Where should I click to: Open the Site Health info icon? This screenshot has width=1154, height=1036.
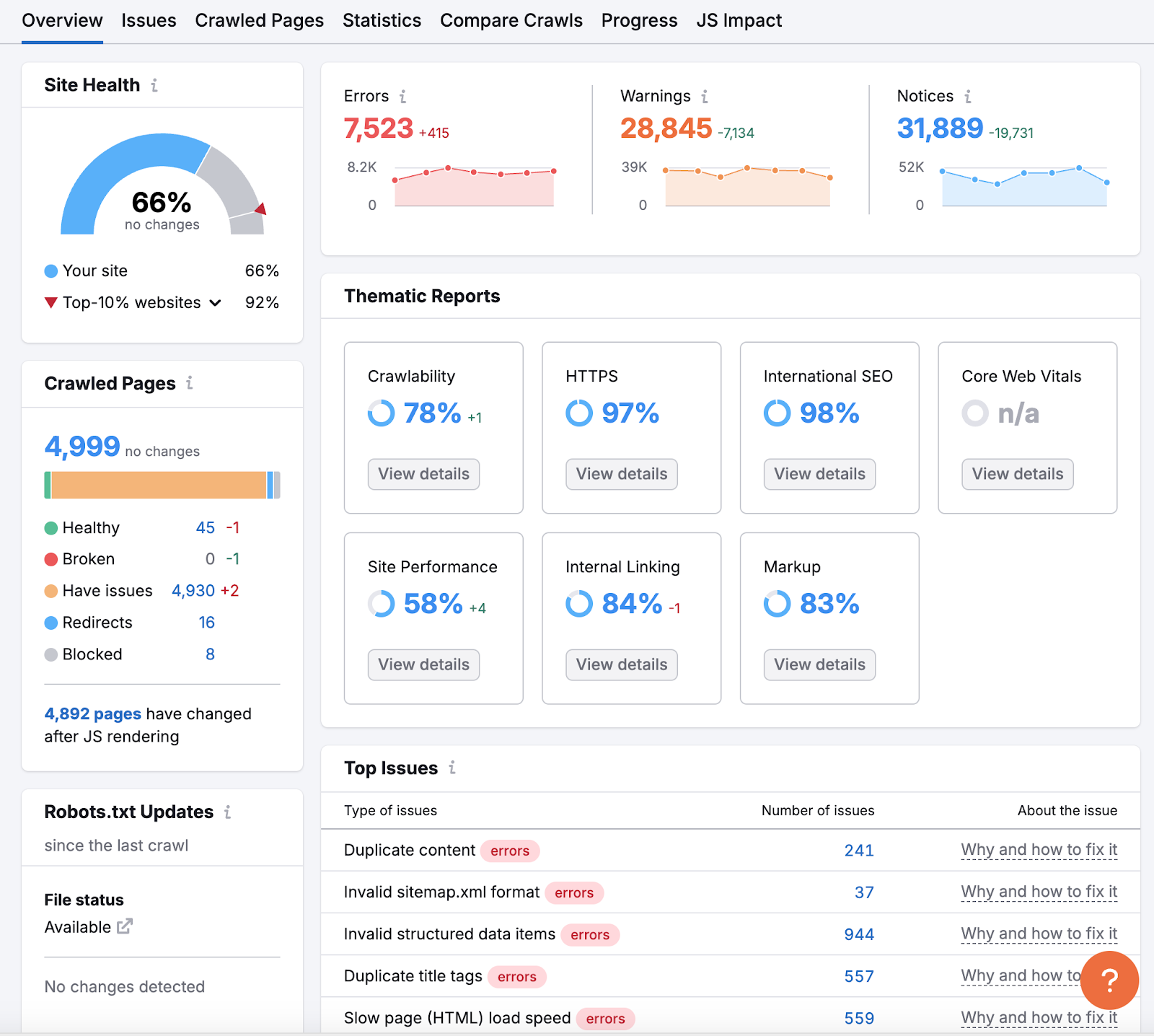point(154,85)
